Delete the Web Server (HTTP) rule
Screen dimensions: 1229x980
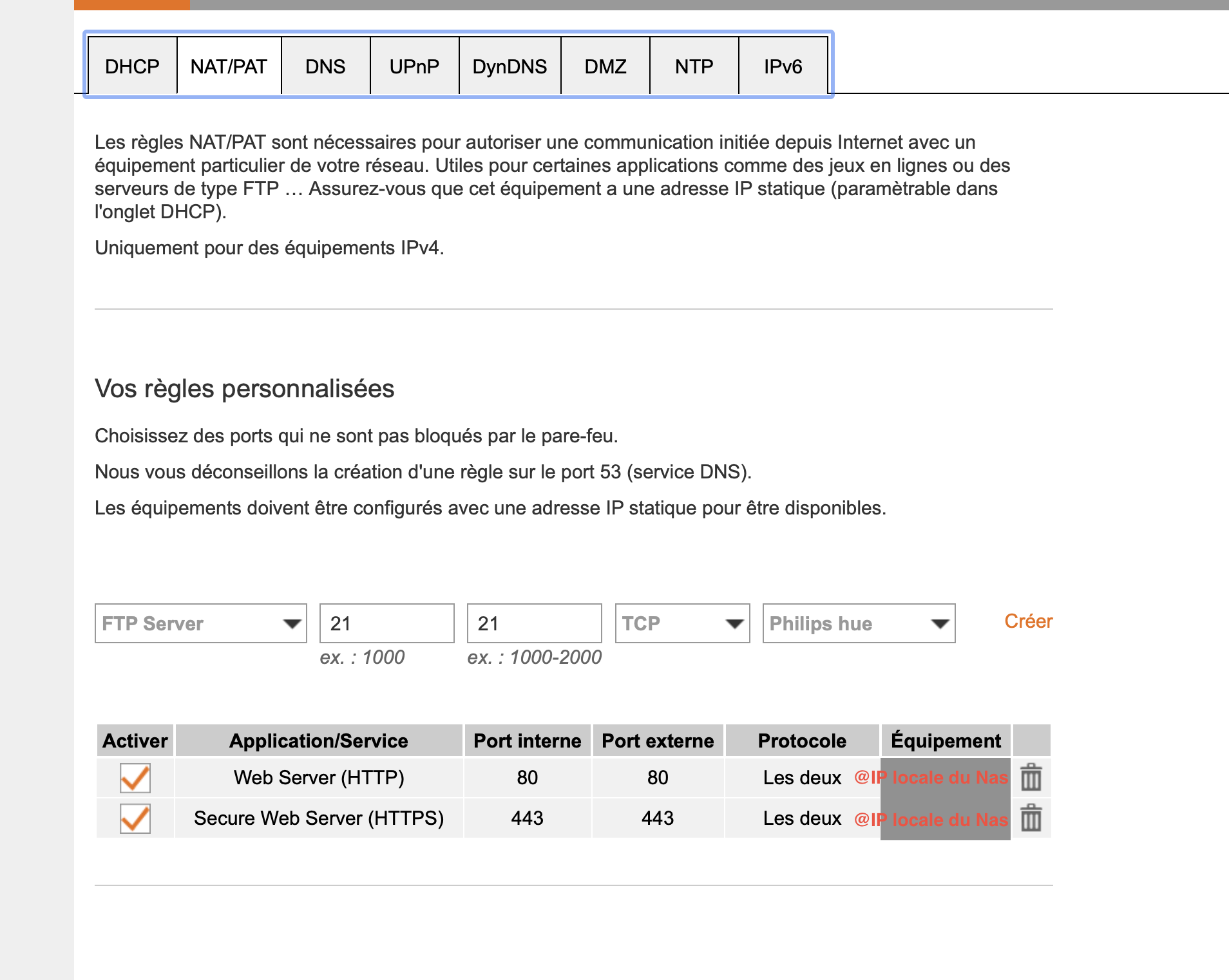[x=1031, y=777]
